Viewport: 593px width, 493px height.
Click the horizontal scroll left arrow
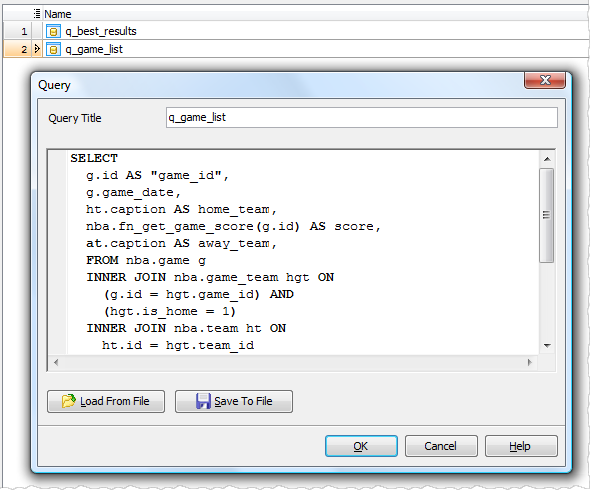pyautogui.click(x=56, y=362)
